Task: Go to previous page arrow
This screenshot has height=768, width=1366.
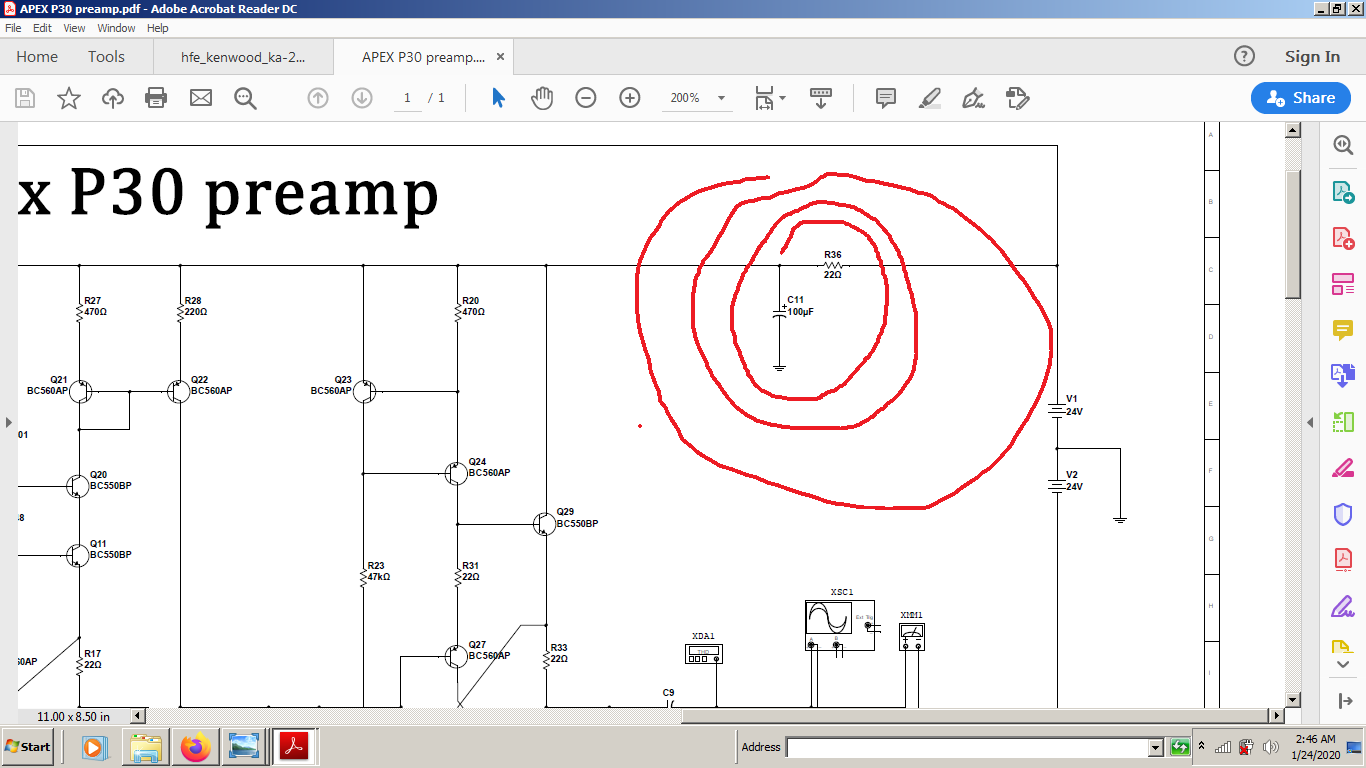Action: point(318,98)
